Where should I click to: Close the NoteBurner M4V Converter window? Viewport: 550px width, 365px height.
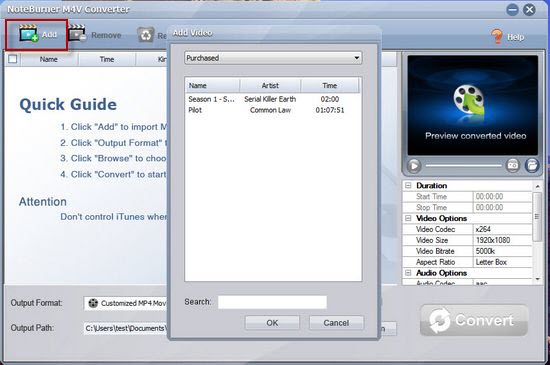529,9
